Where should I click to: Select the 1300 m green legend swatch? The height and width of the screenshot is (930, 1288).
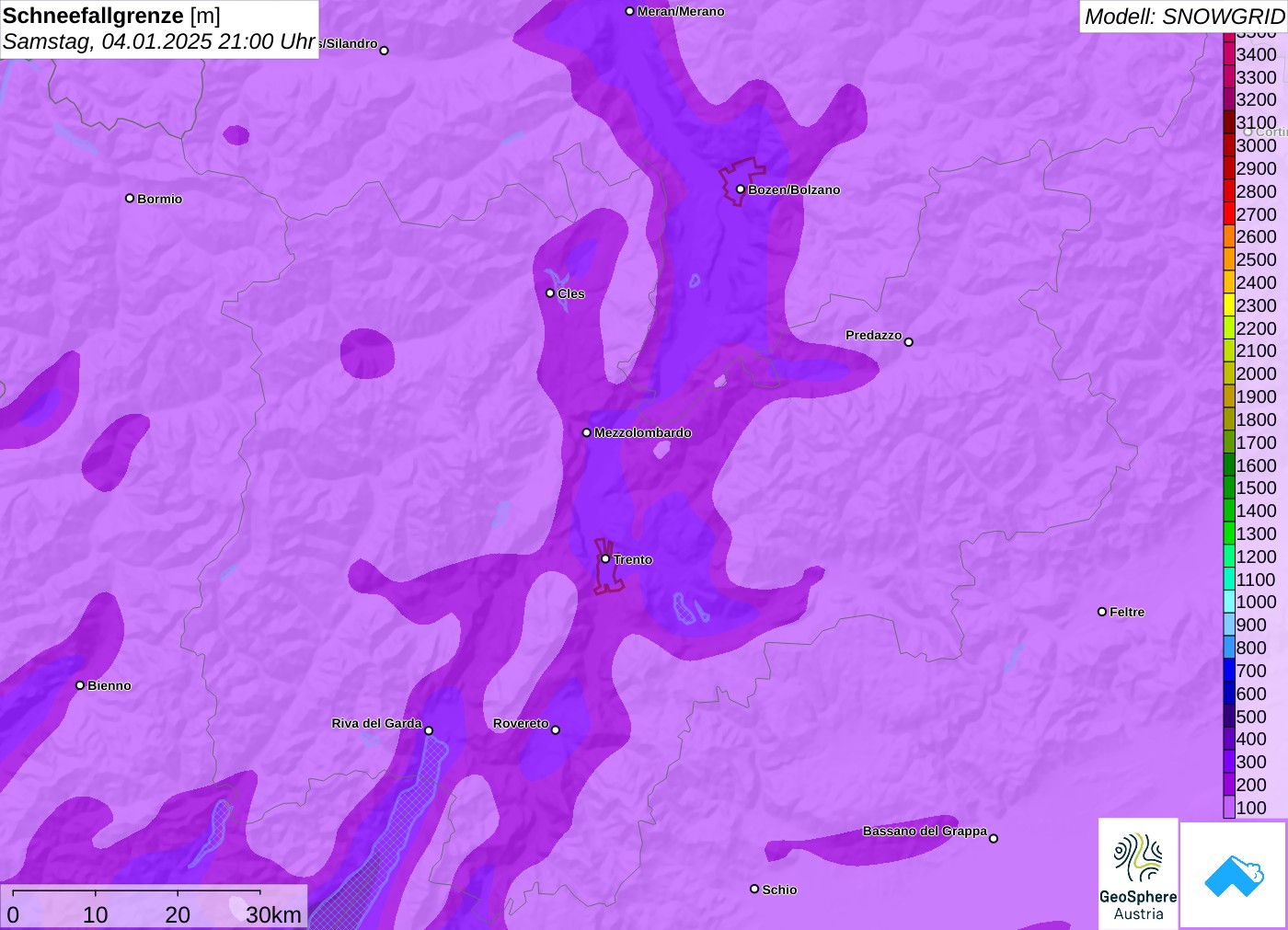pyautogui.click(x=1229, y=534)
